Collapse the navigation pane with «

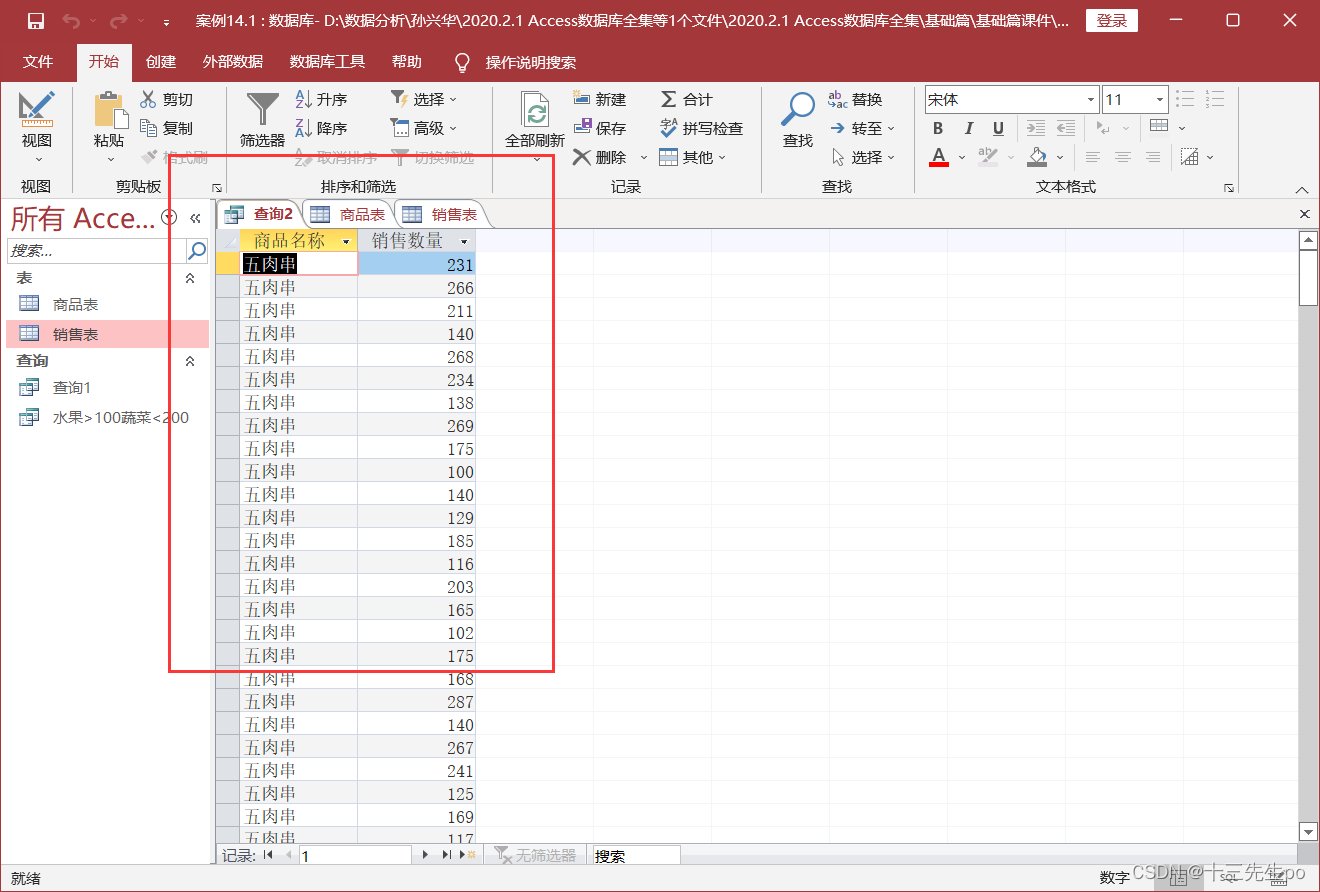[195, 218]
